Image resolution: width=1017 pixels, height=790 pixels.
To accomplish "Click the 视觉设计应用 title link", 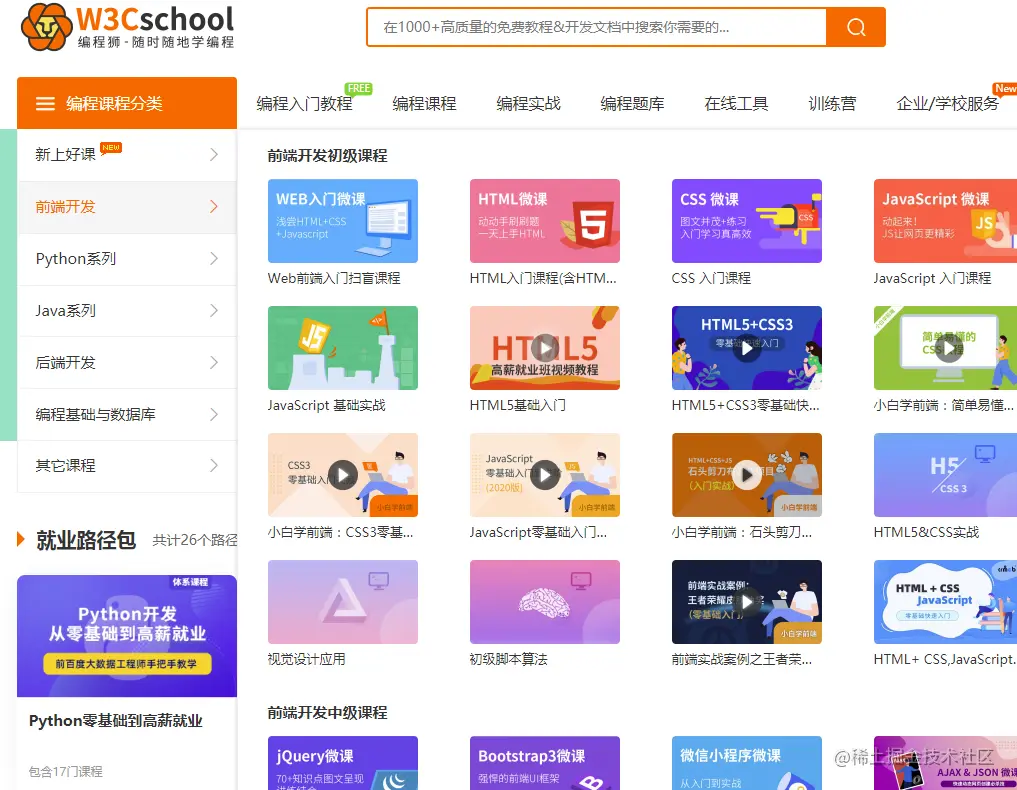I will pyautogui.click(x=306, y=660).
